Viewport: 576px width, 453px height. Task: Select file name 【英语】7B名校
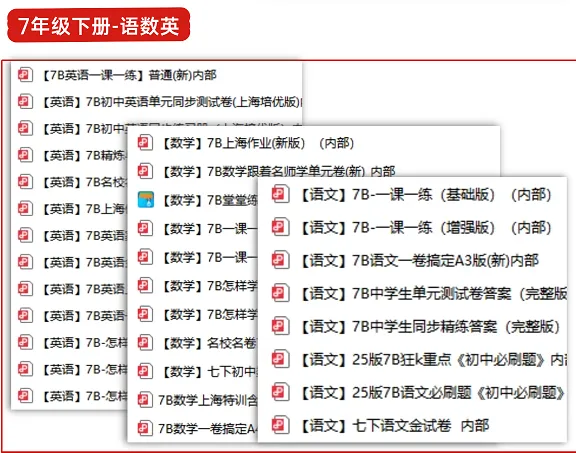(x=84, y=182)
